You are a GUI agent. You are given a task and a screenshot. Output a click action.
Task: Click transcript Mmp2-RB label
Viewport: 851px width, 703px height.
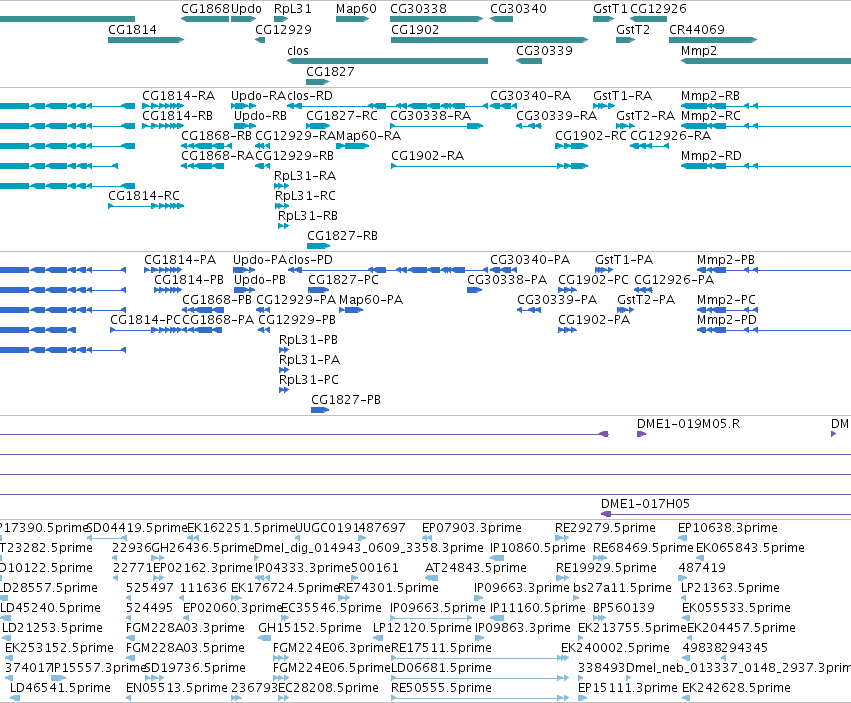click(710, 96)
